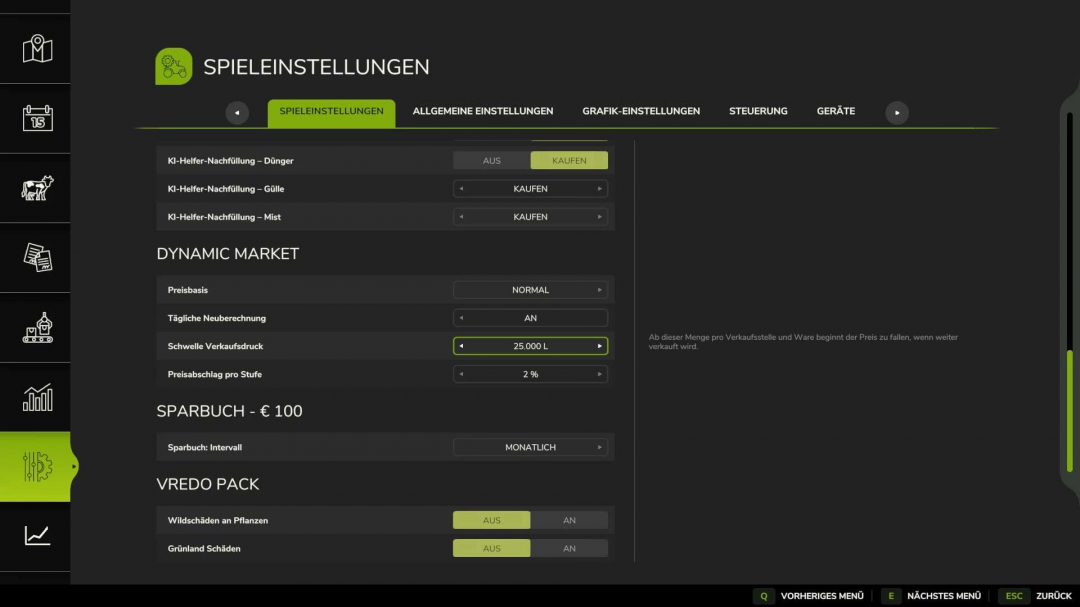Click the Q key hint icon

[x=763, y=596]
